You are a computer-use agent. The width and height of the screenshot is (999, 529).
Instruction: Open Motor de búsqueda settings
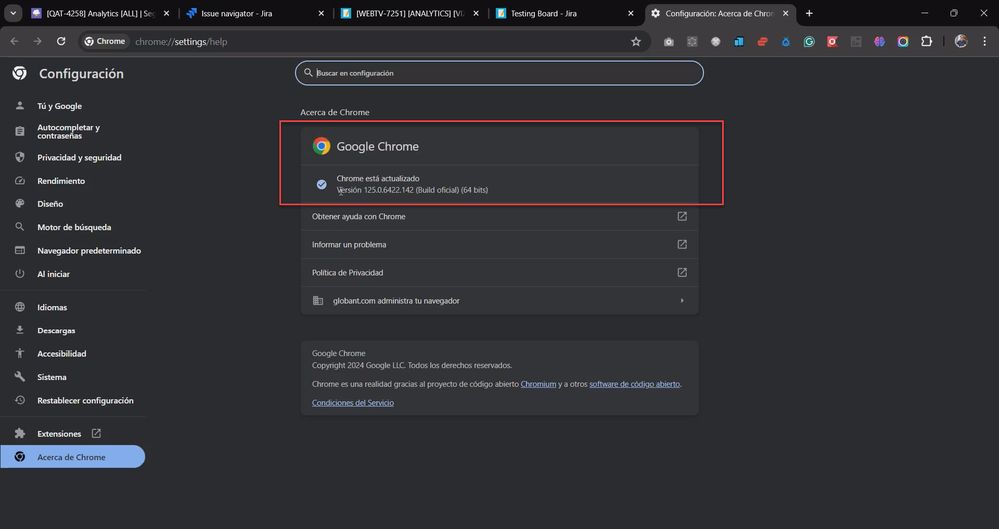coord(73,227)
